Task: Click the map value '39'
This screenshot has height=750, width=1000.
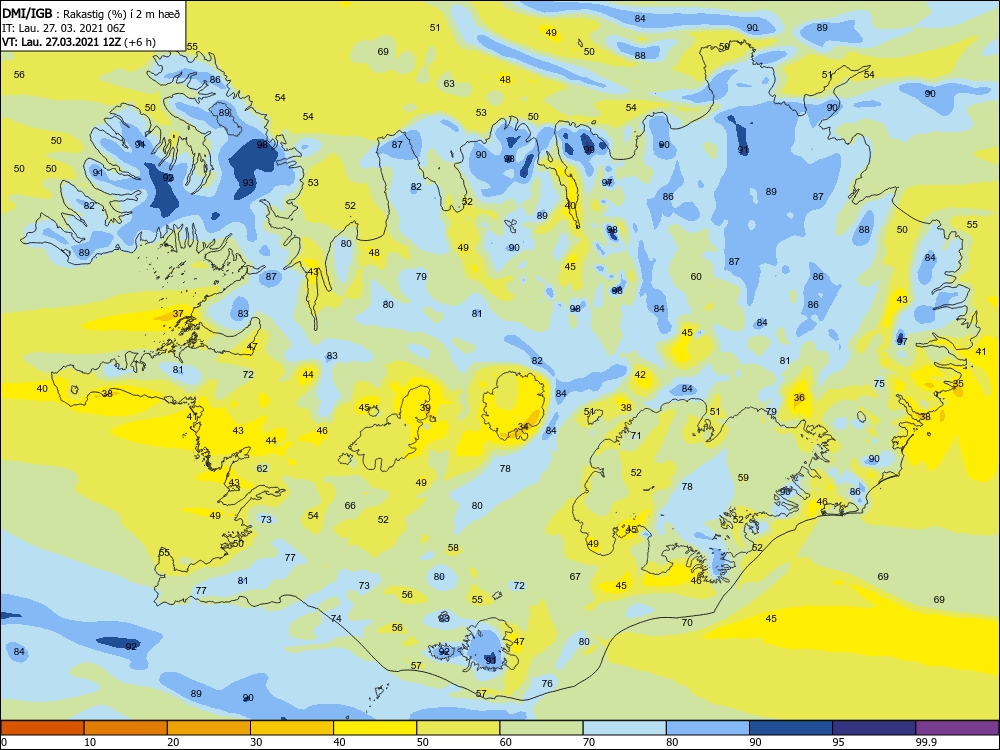Action: coord(425,408)
